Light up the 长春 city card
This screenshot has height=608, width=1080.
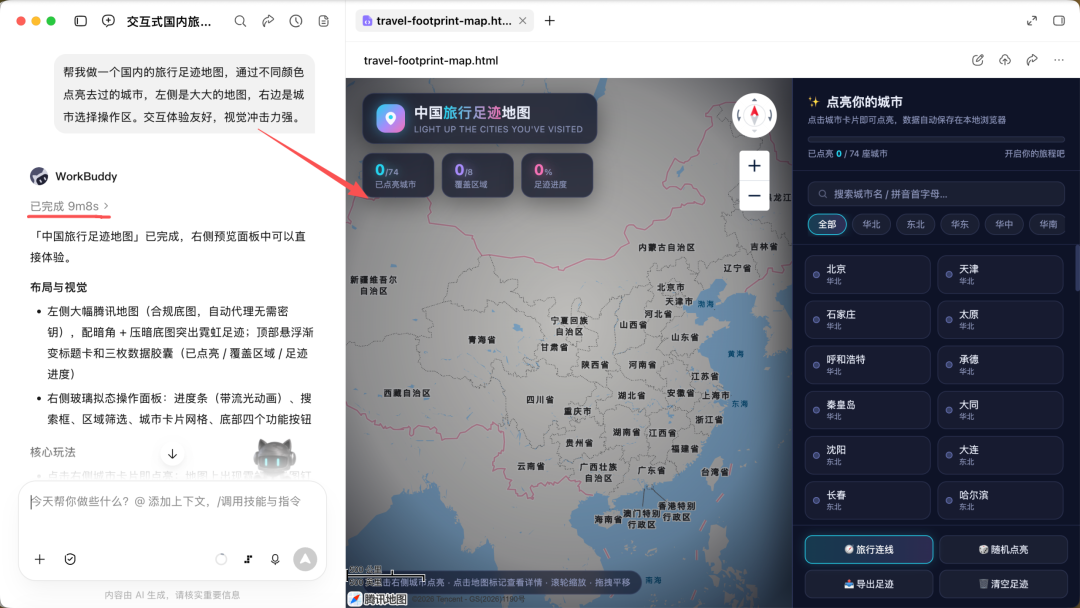[x=867, y=500]
